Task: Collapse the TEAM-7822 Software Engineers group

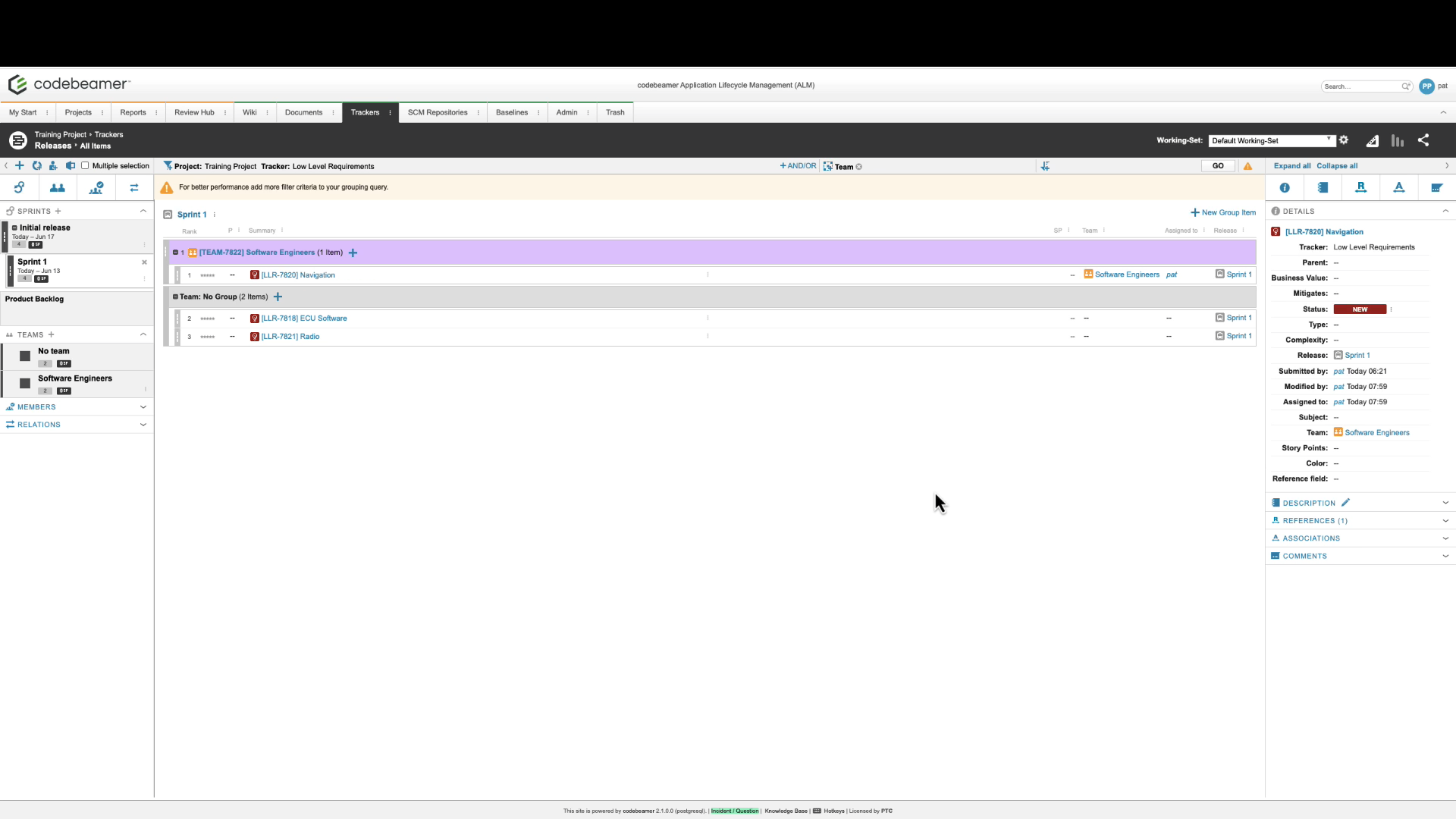Action: (x=175, y=253)
